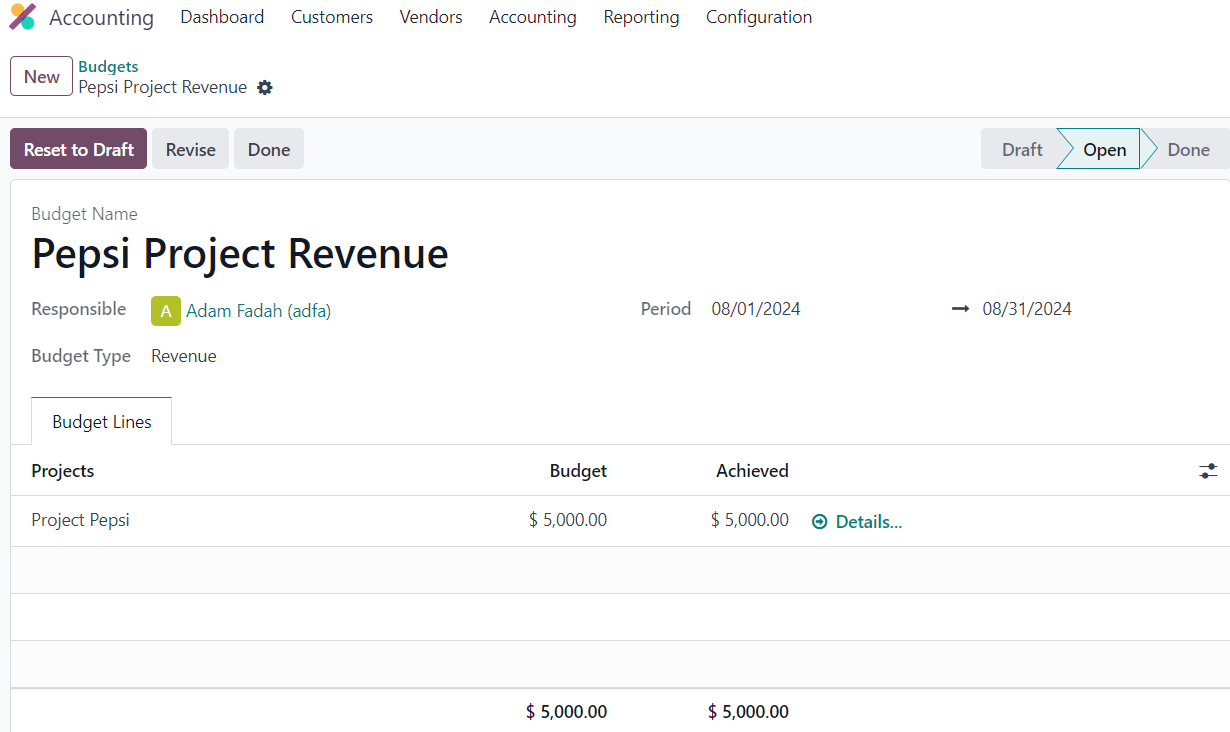Click the Budget Type value Revenue
The image size is (1230, 732).
coord(184,356)
